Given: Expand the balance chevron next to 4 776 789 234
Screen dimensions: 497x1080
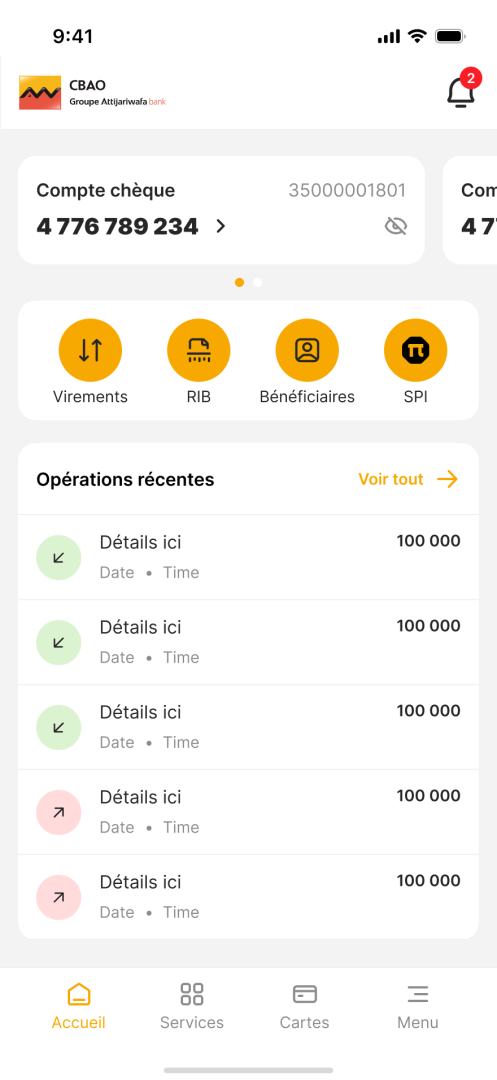Looking at the screenshot, I should click(220, 226).
